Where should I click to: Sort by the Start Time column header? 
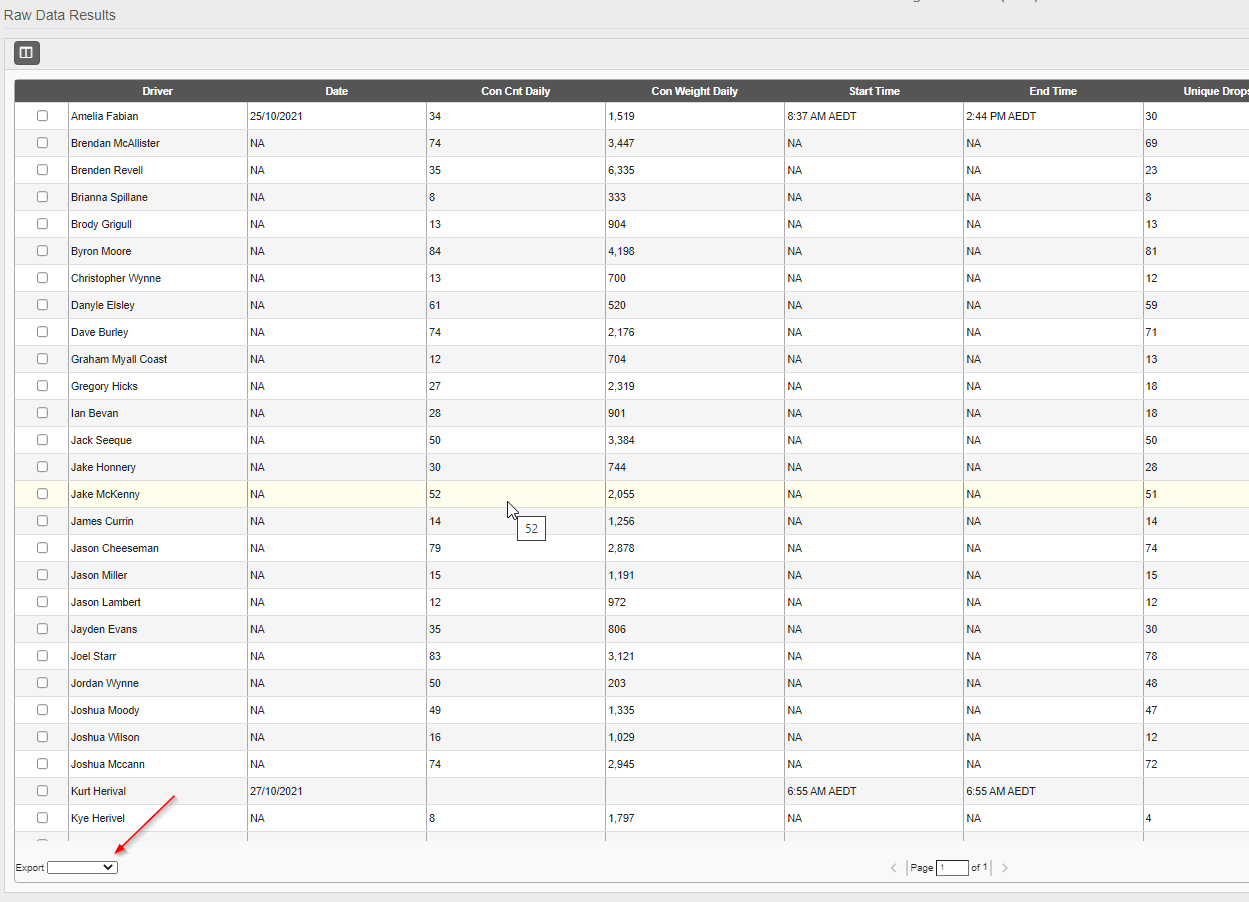[874, 91]
